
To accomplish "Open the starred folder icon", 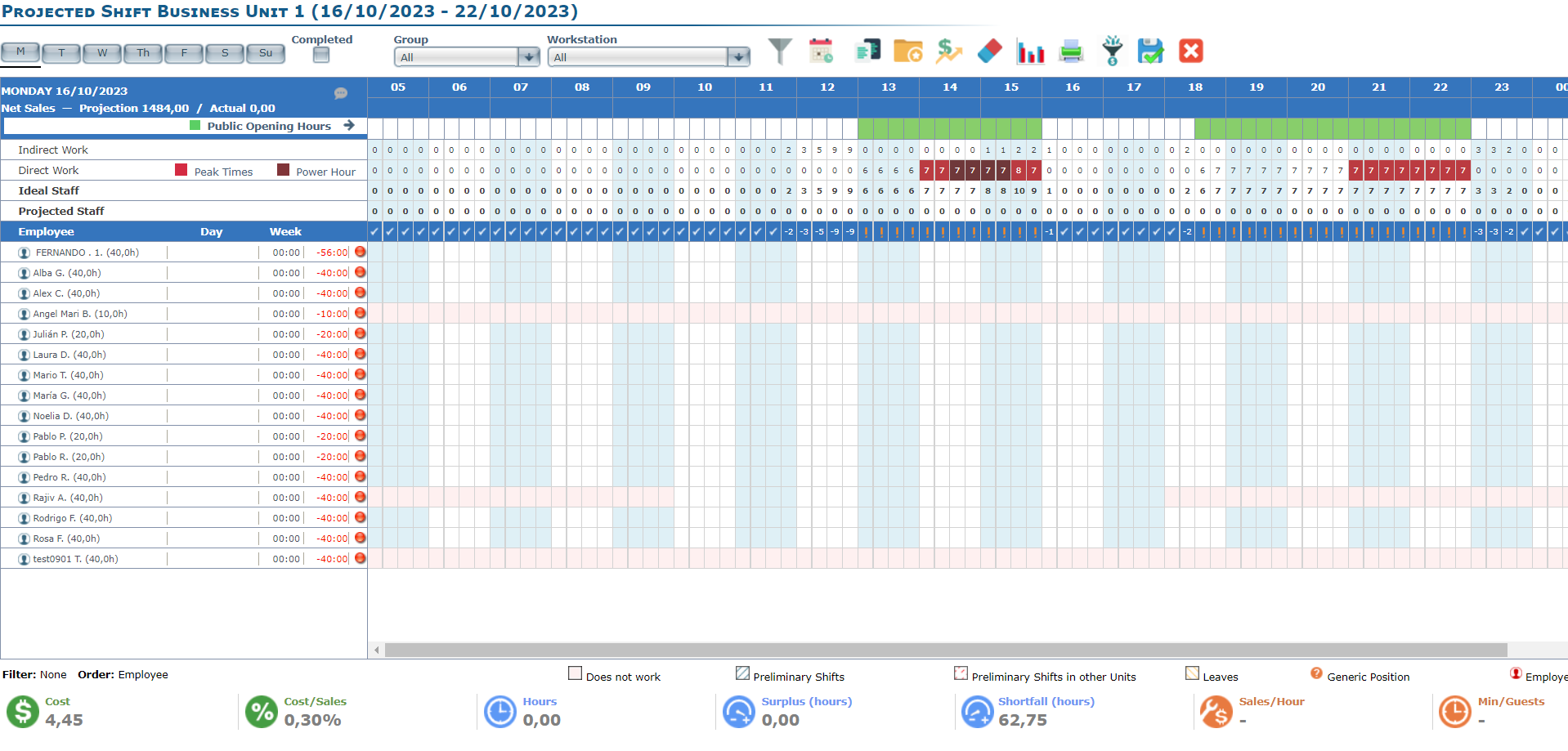I will [907, 51].
